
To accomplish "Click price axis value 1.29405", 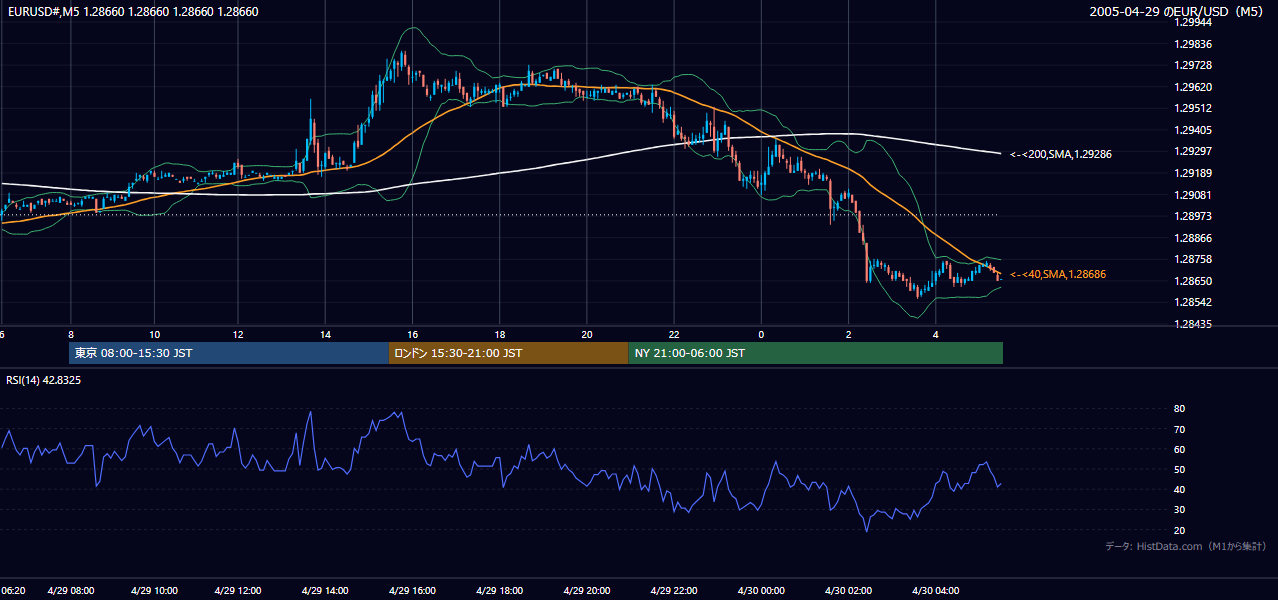I will pyautogui.click(x=1192, y=130).
